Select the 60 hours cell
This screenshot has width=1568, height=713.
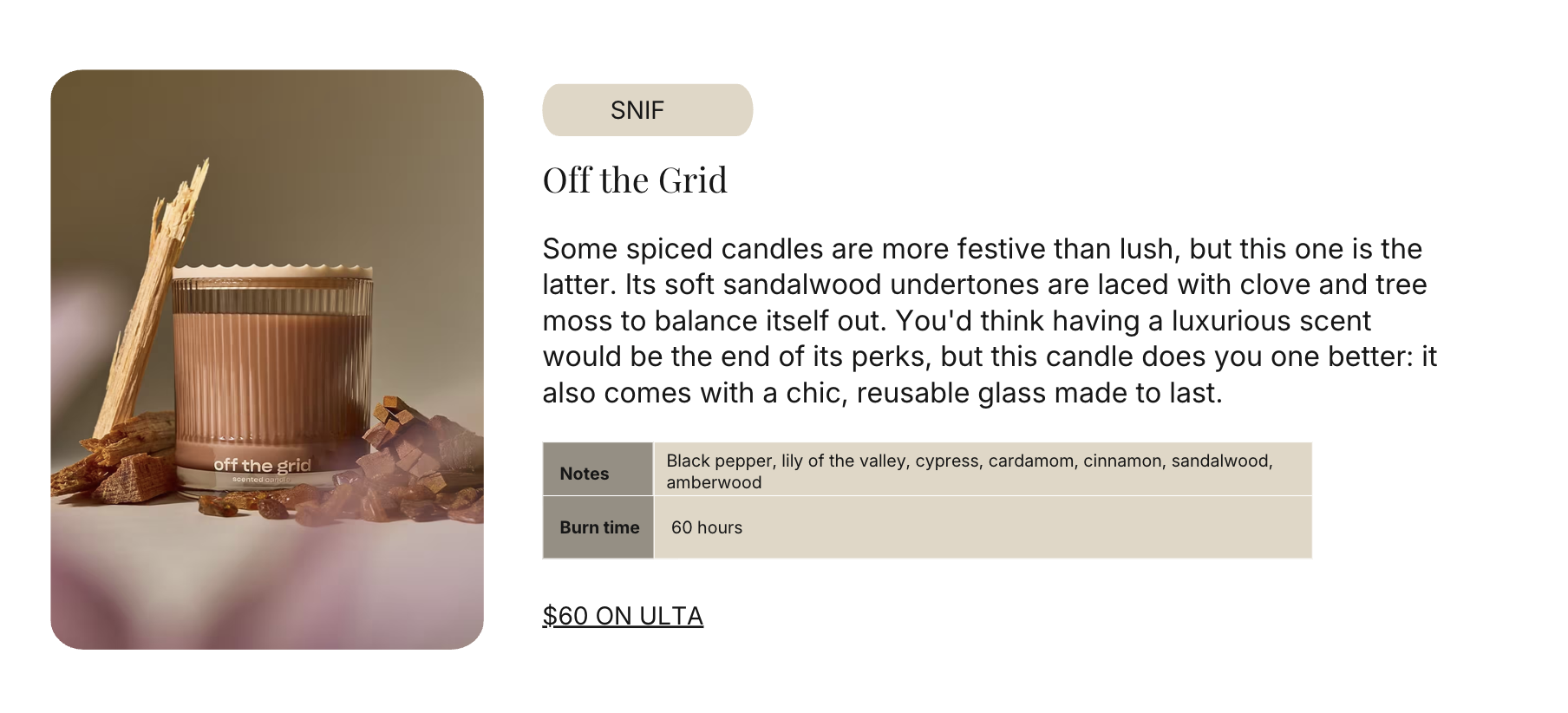coord(983,527)
